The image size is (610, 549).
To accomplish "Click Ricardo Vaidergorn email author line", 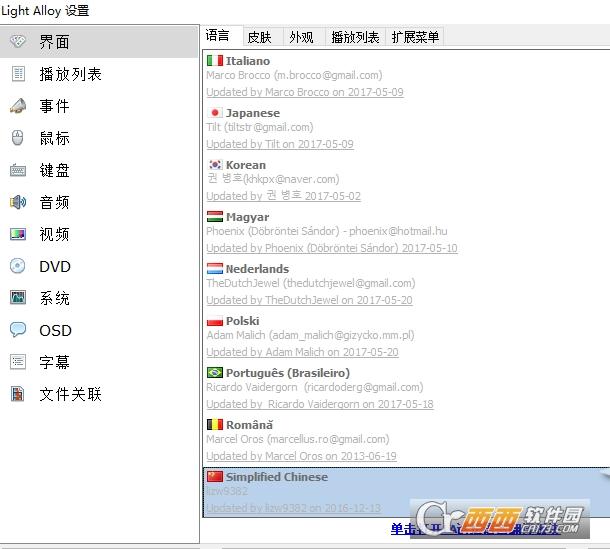I will point(315,387).
